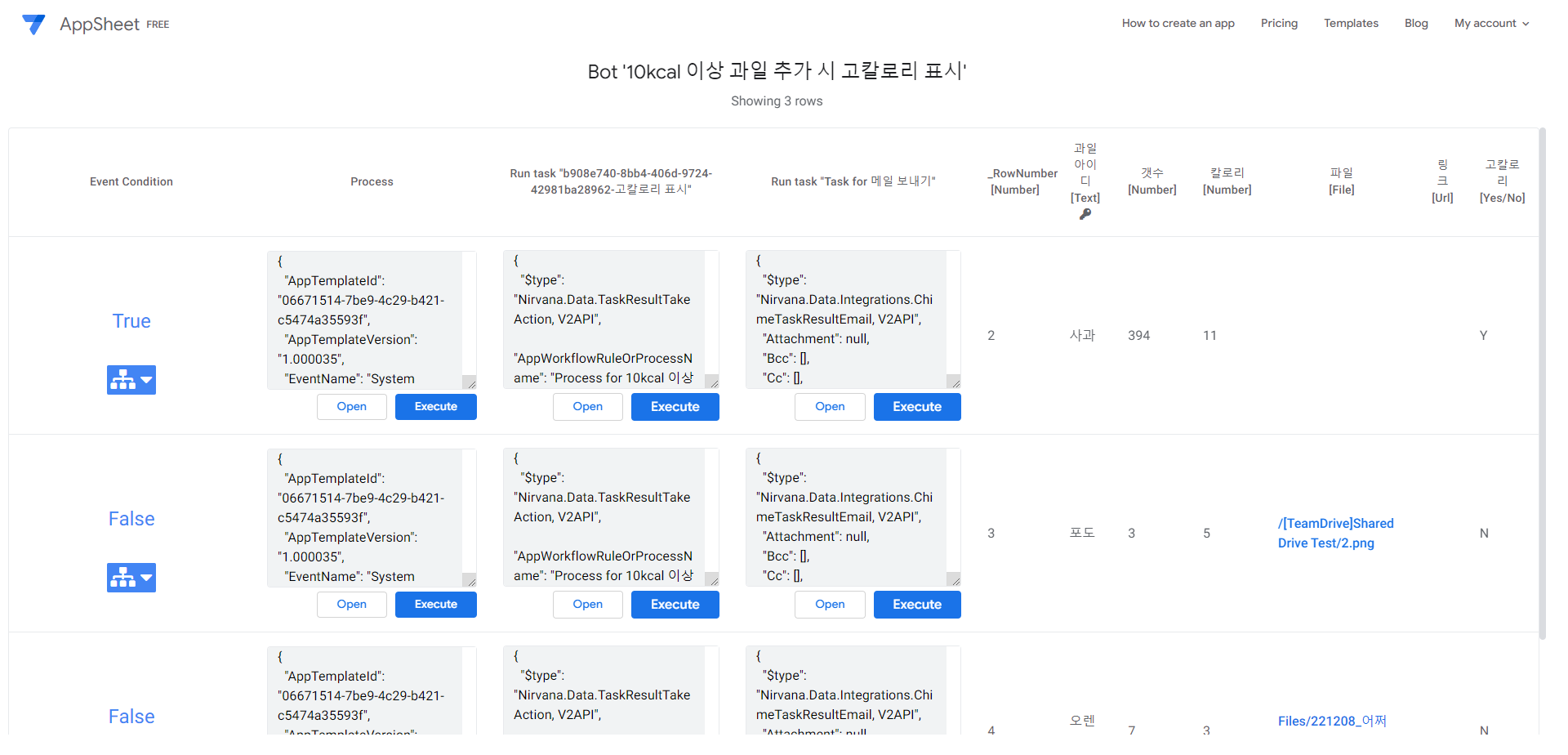Click Run task Task for 메일 보내기 header
Screen dimensions: 1568x755
coord(853,181)
